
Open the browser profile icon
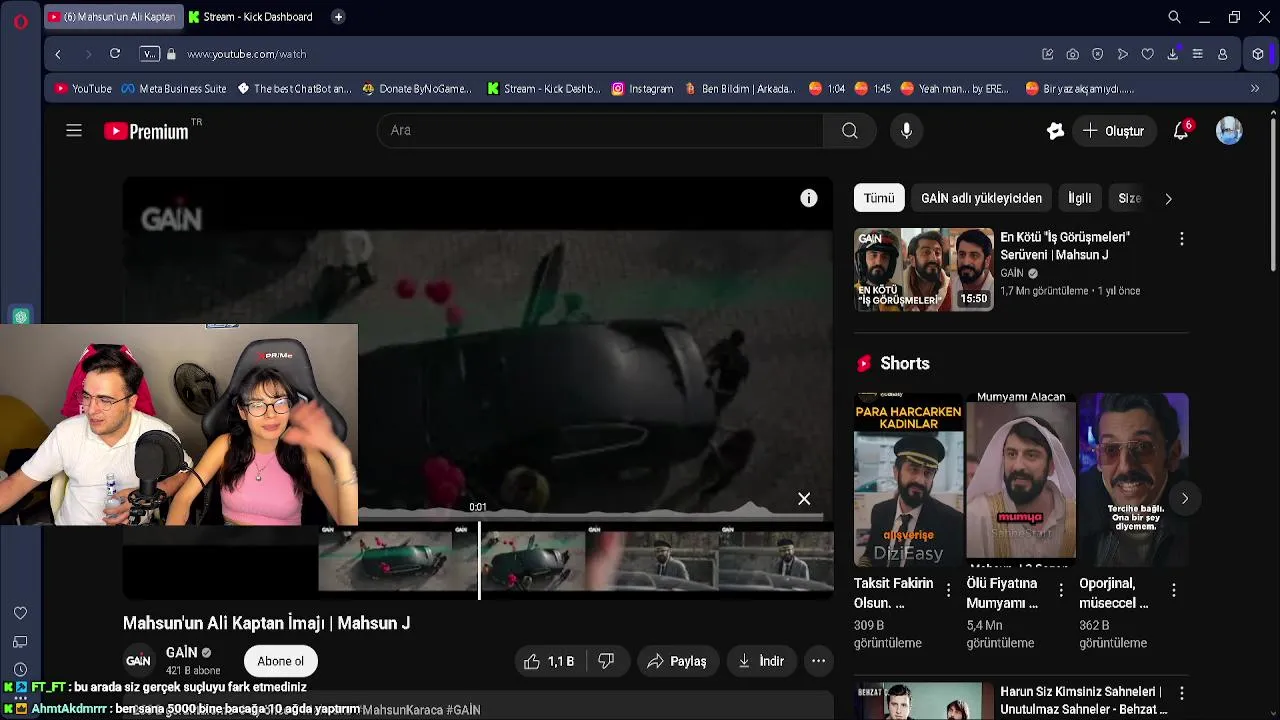[1222, 54]
